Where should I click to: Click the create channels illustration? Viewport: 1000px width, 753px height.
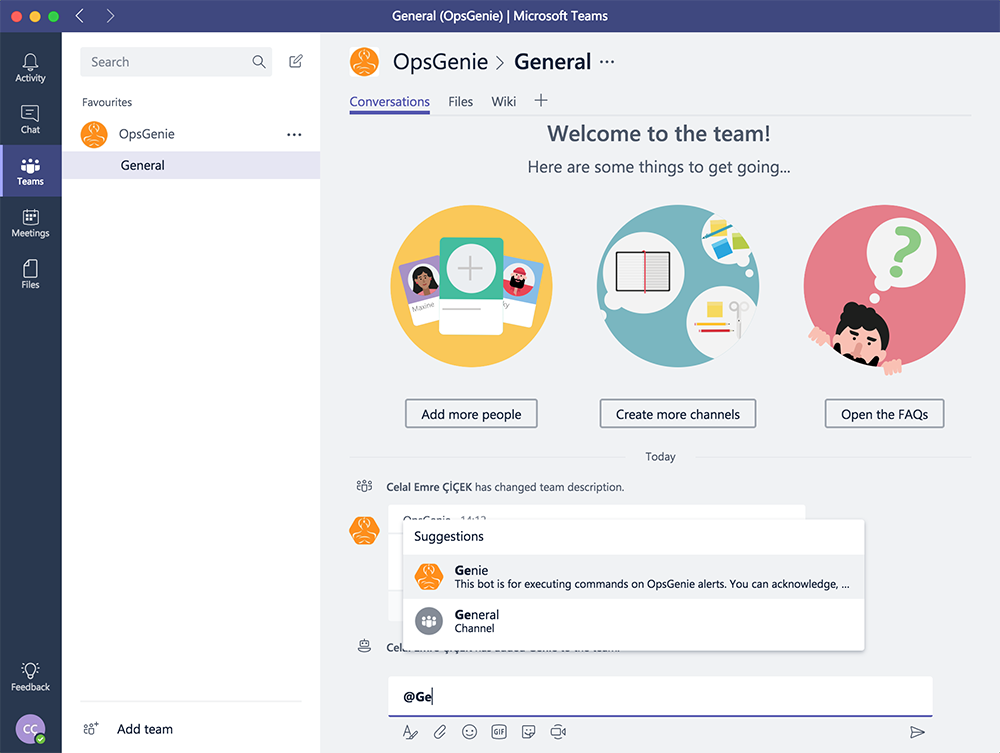[678, 286]
